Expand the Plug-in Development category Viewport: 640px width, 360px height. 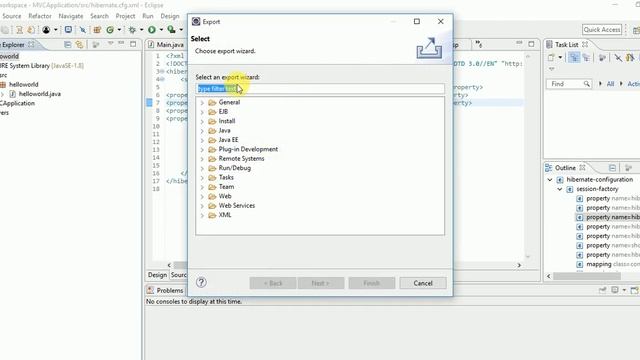pyautogui.click(x=202, y=150)
